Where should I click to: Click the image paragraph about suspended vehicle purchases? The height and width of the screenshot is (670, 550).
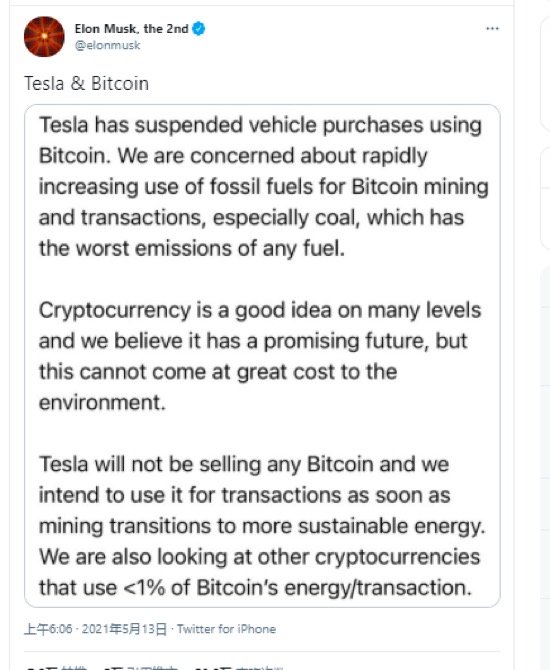click(263, 186)
